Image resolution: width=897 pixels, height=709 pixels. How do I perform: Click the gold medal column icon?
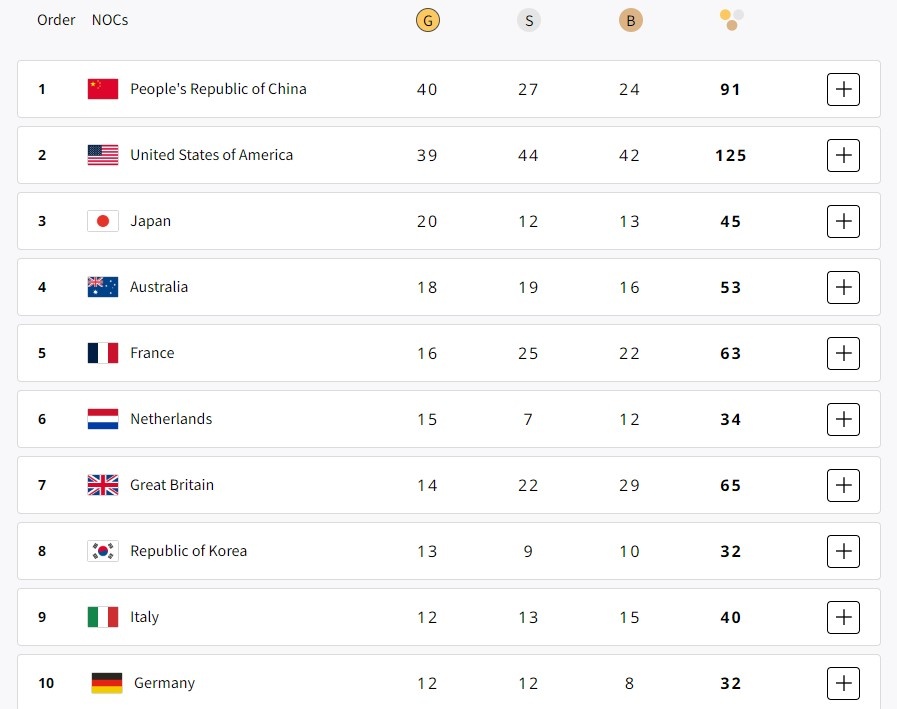click(x=427, y=19)
